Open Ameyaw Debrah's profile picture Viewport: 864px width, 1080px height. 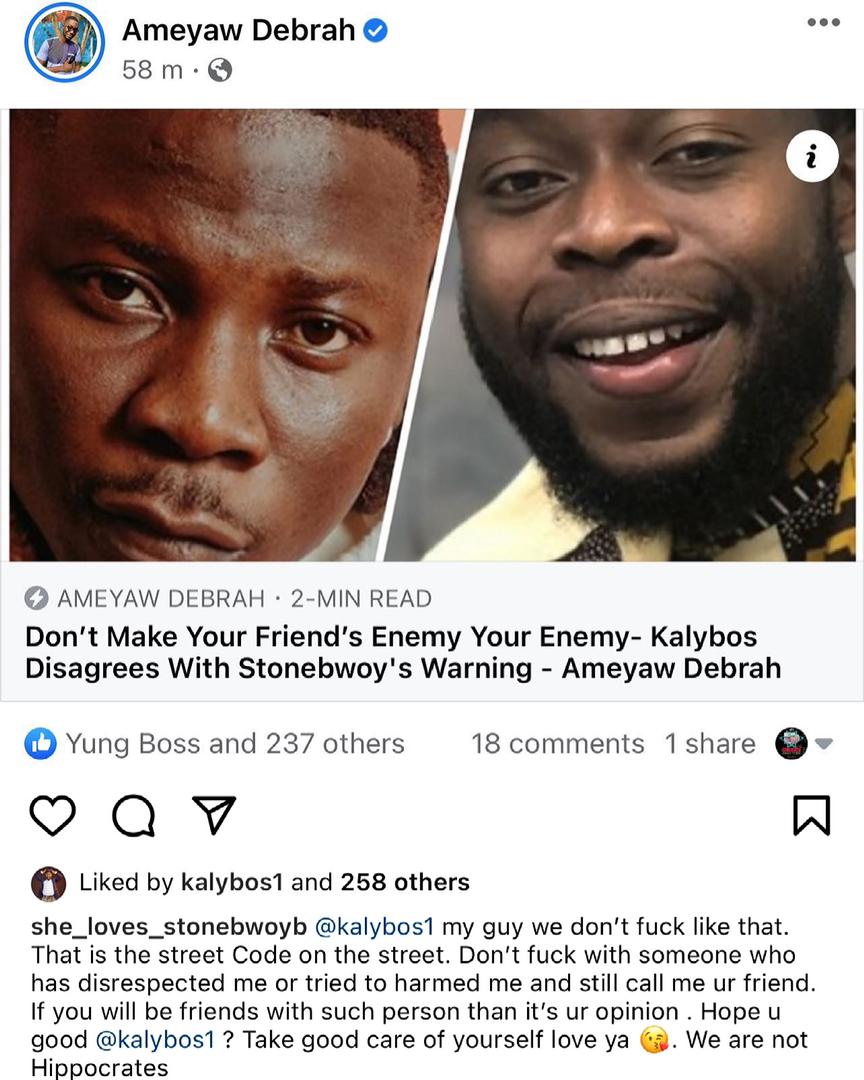click(x=64, y=43)
